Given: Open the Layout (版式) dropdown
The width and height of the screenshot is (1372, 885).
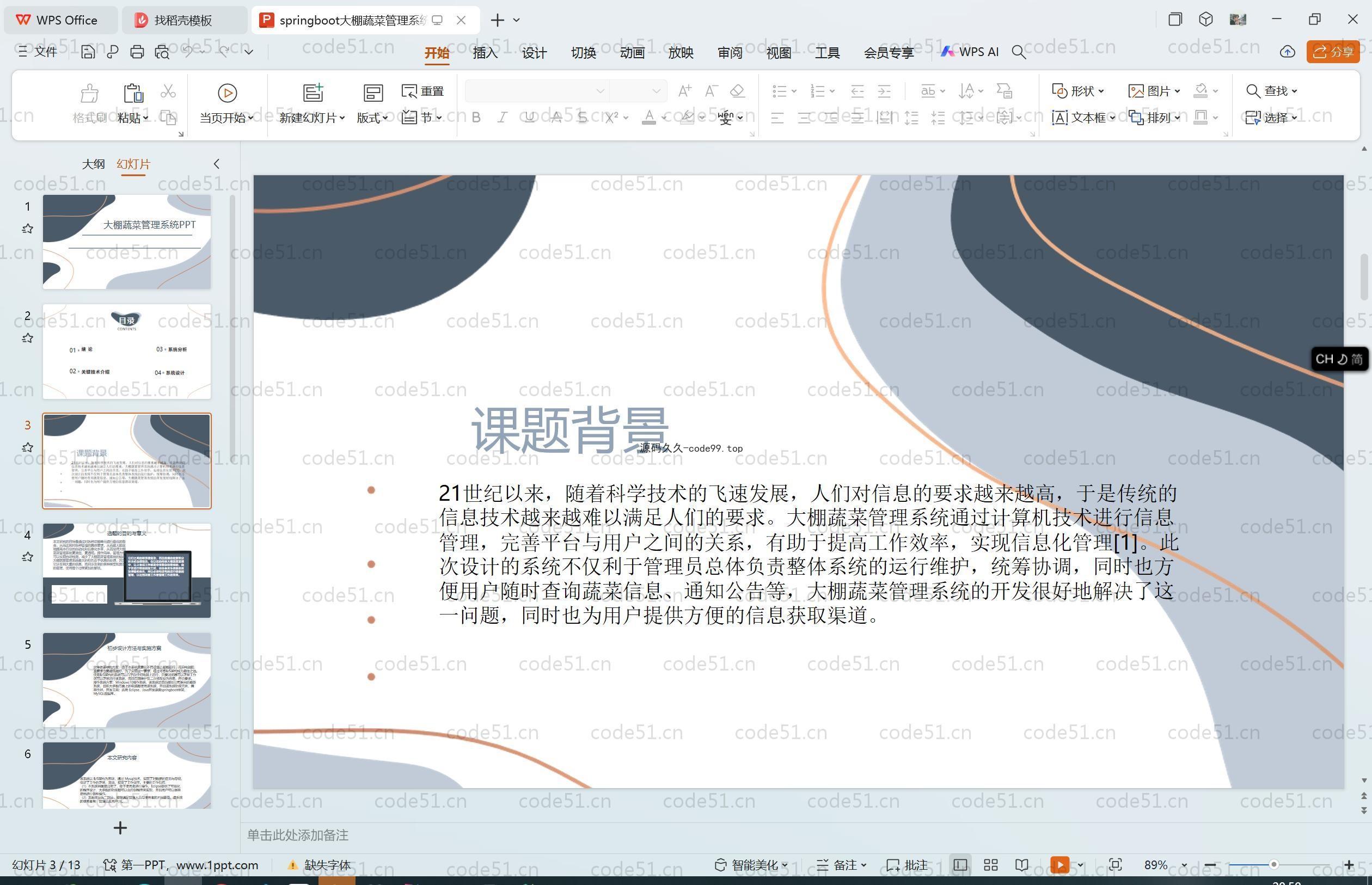Looking at the screenshot, I should tap(372, 118).
